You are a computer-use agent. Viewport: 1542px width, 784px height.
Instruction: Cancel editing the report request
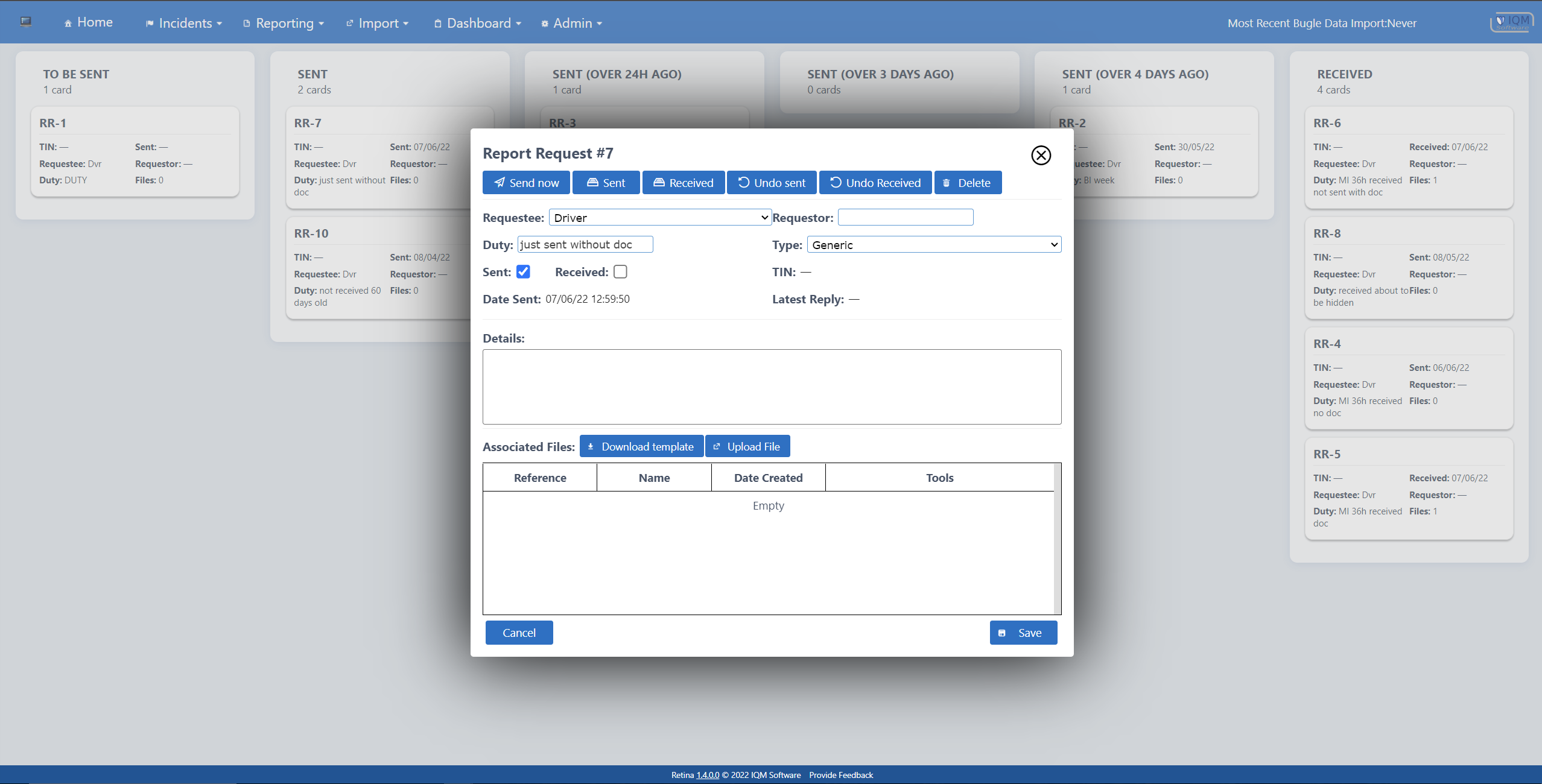point(519,633)
